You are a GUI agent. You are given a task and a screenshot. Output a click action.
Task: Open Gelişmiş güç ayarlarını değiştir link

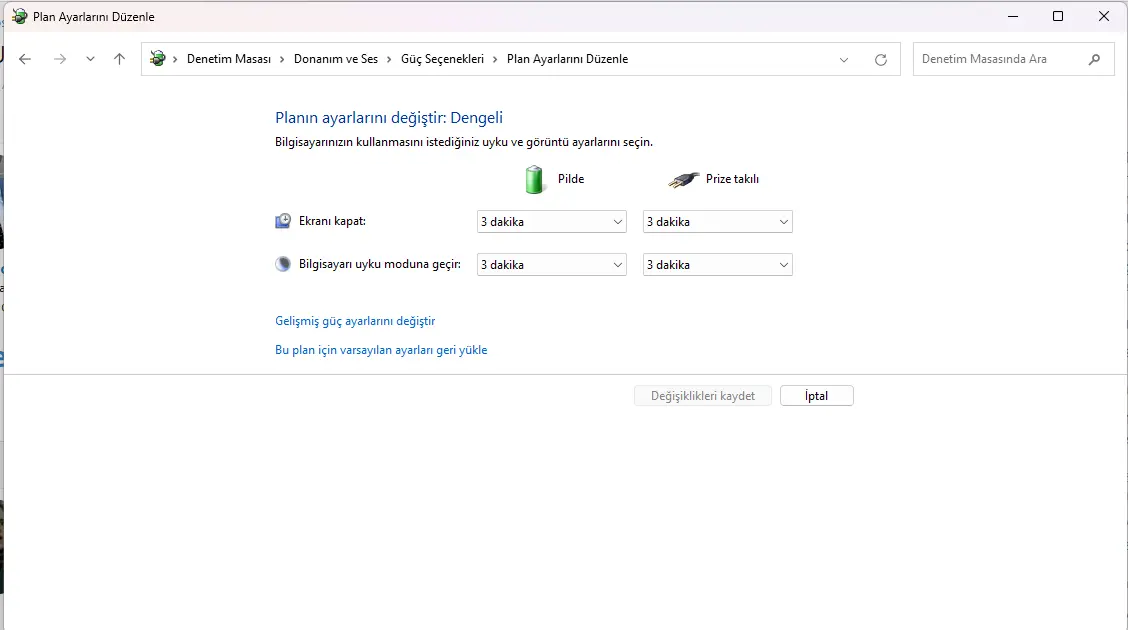tap(355, 321)
